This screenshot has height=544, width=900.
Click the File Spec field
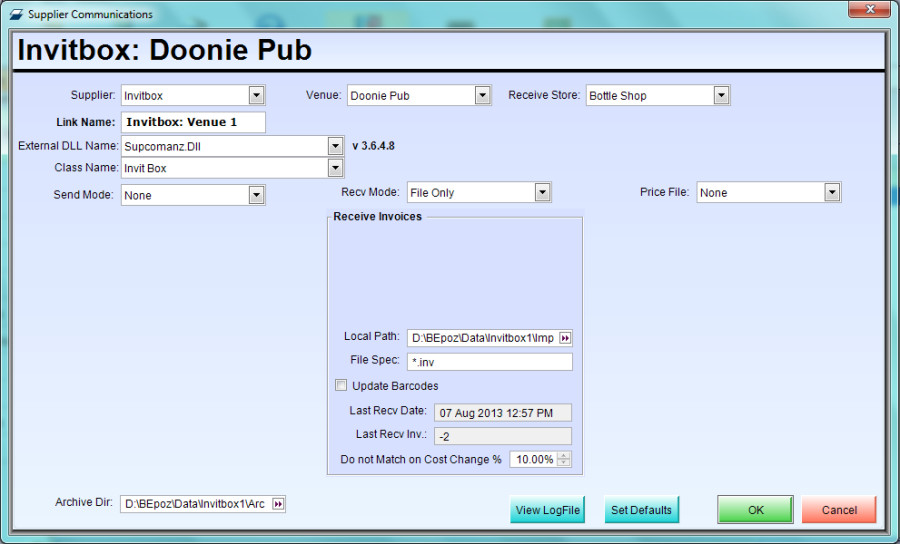(490, 362)
